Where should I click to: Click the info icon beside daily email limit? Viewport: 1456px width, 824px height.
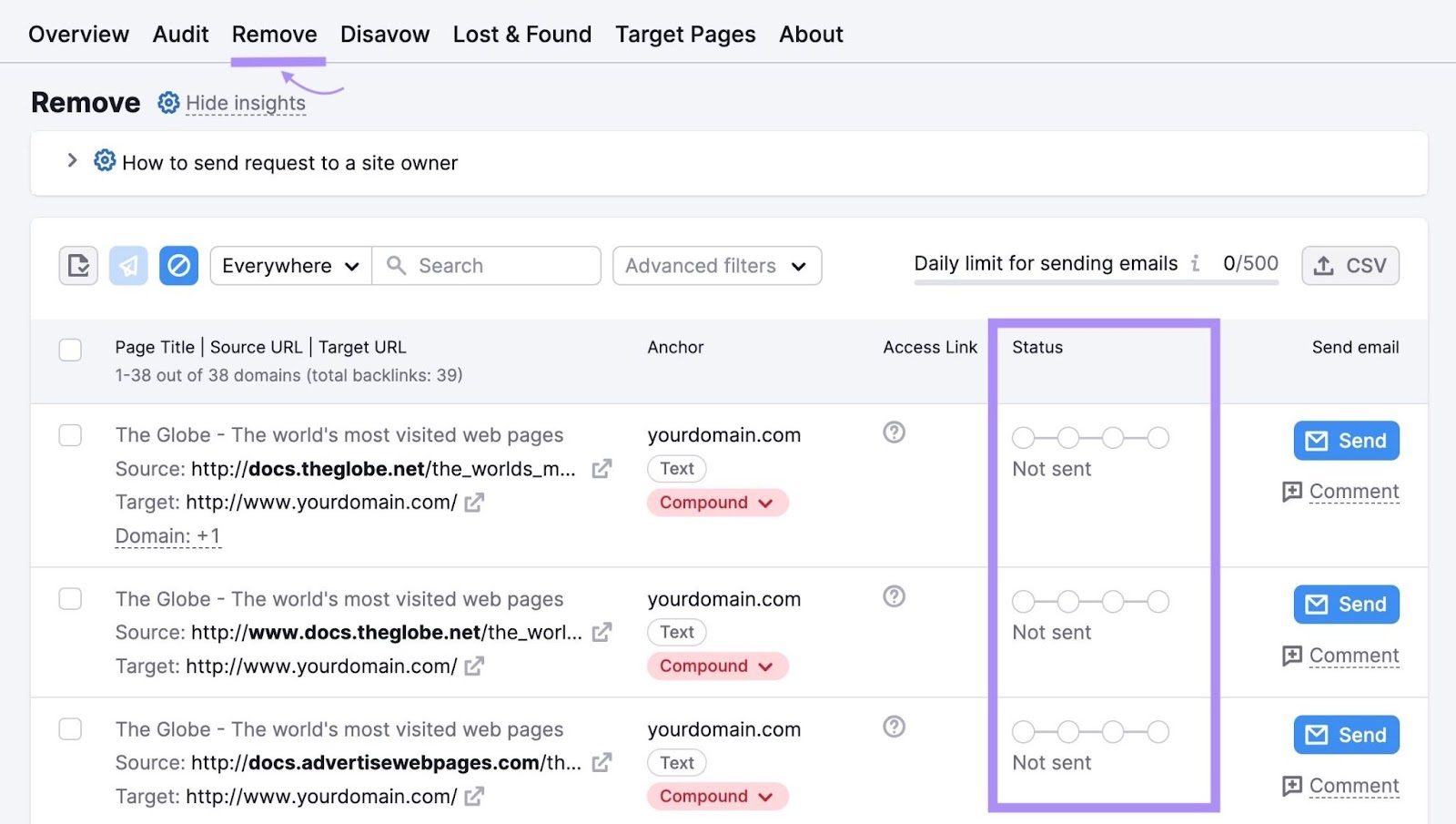tap(1197, 264)
